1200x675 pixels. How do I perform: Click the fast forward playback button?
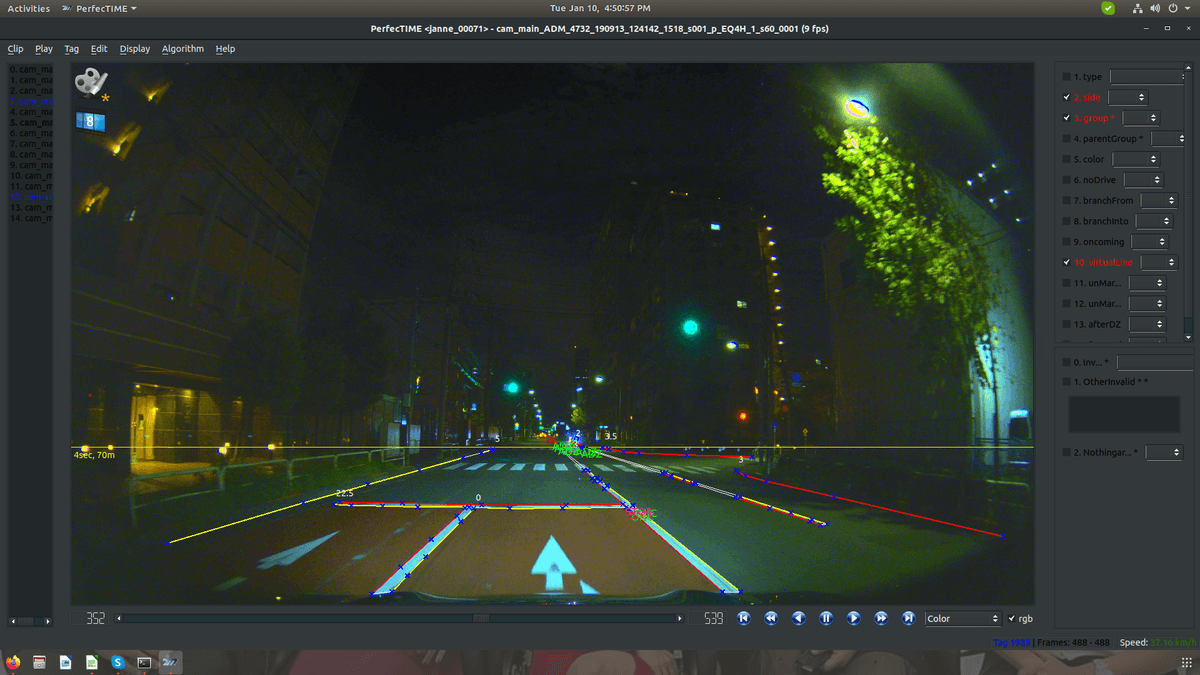point(881,618)
